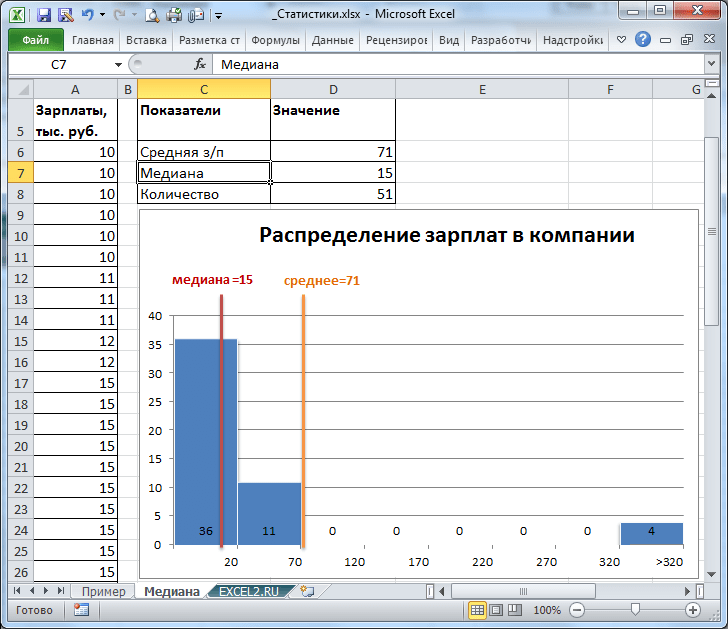
Task: Select column C header
Action: [204, 90]
